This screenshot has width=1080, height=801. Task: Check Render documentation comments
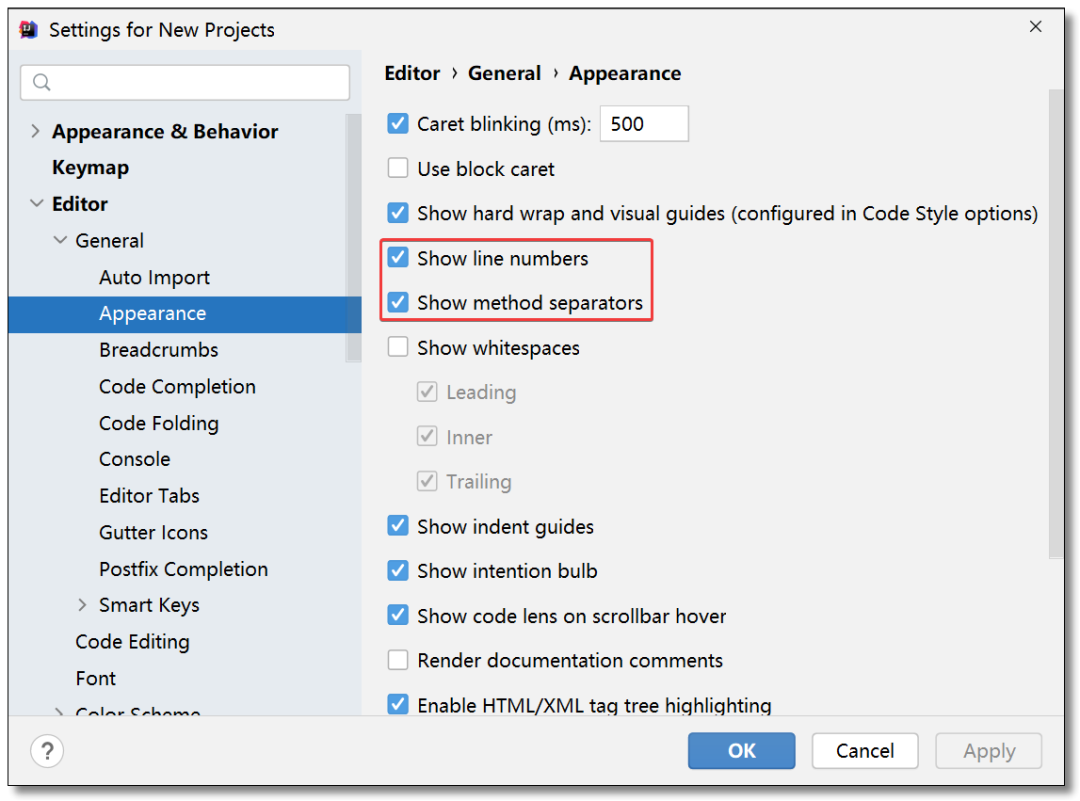[x=398, y=660]
